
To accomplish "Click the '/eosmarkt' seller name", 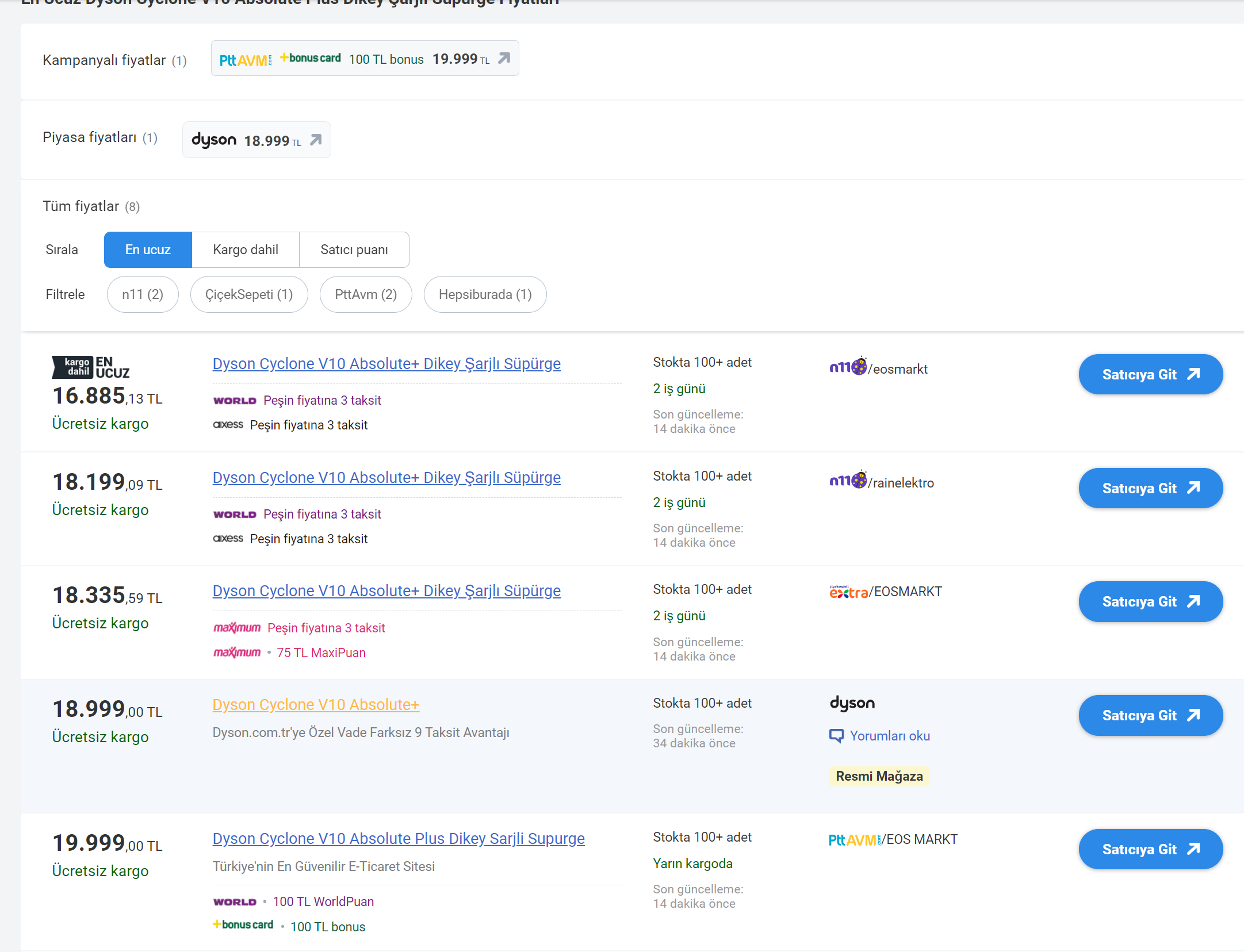I will 898,369.
